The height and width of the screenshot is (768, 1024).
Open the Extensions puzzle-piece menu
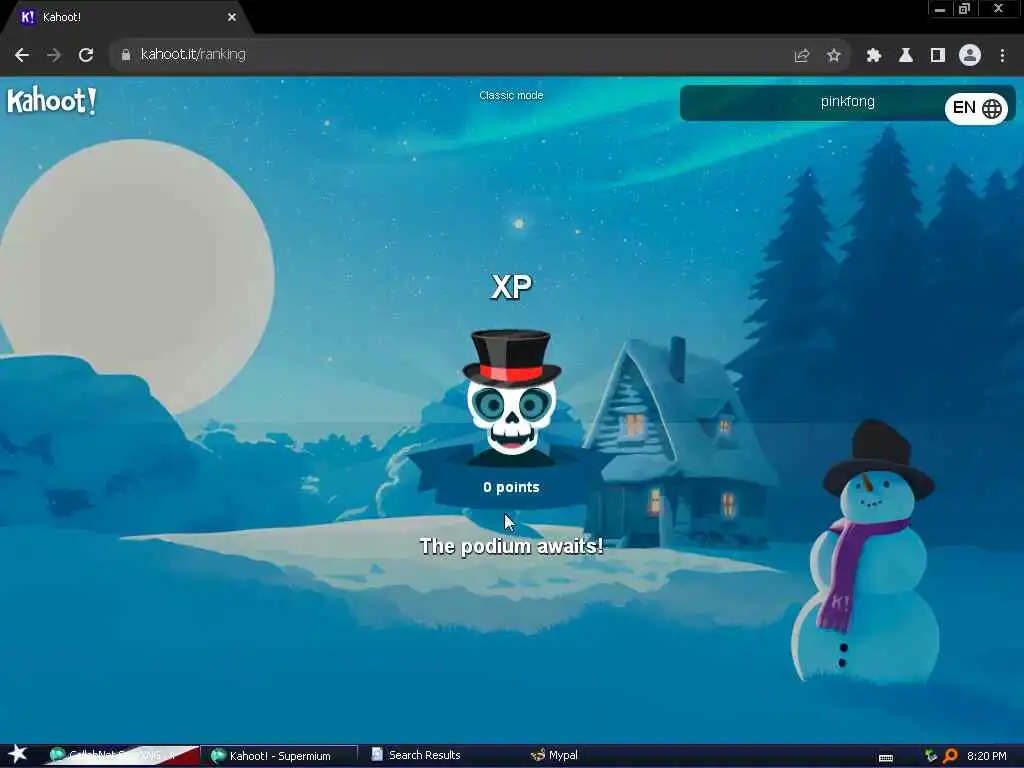click(874, 56)
